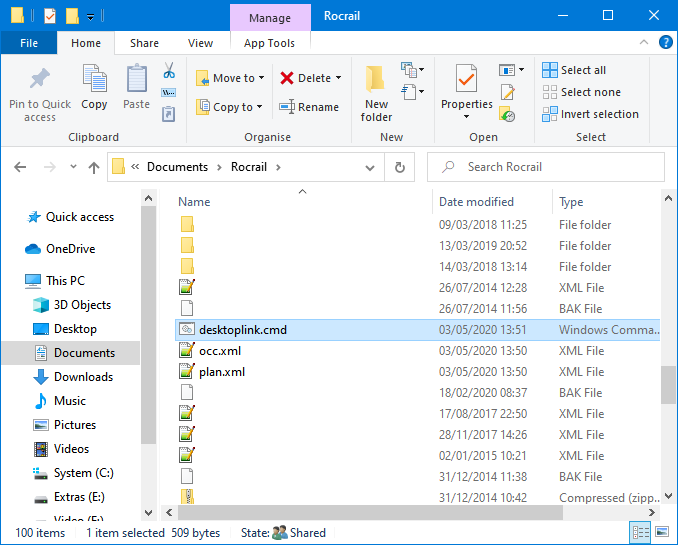Expand the Delete dropdown arrow
Viewport: 678px width, 545px height.
point(338,78)
